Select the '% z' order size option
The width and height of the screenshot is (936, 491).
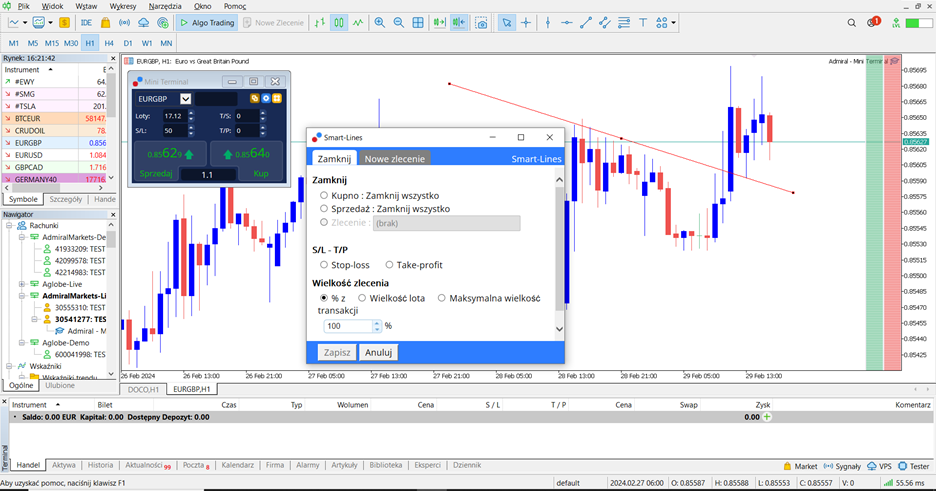tap(324, 298)
